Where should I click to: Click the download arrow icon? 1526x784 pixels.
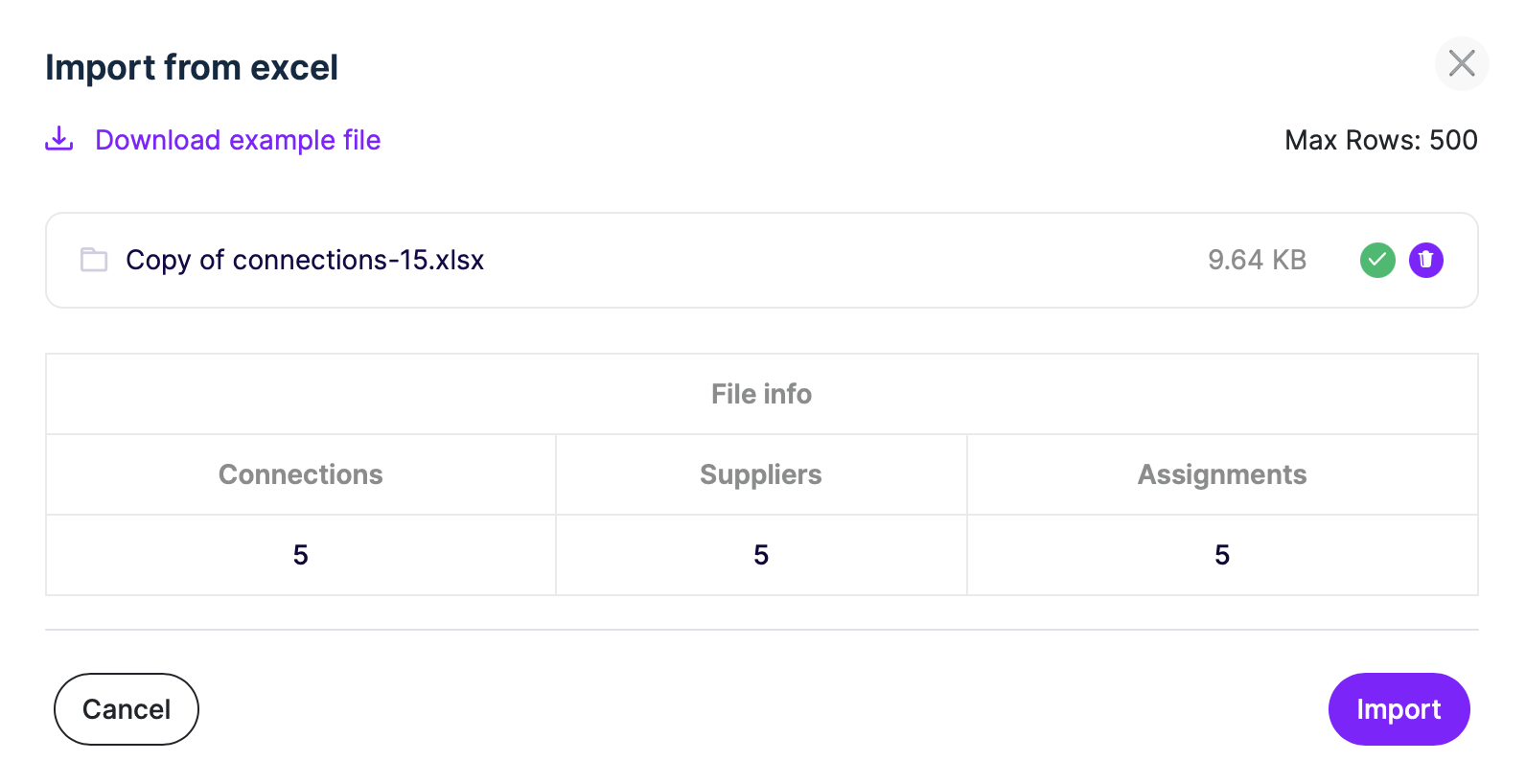point(59,140)
